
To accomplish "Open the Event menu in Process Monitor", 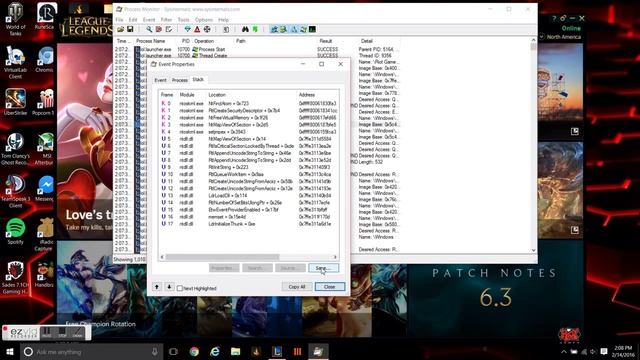I will click(149, 20).
